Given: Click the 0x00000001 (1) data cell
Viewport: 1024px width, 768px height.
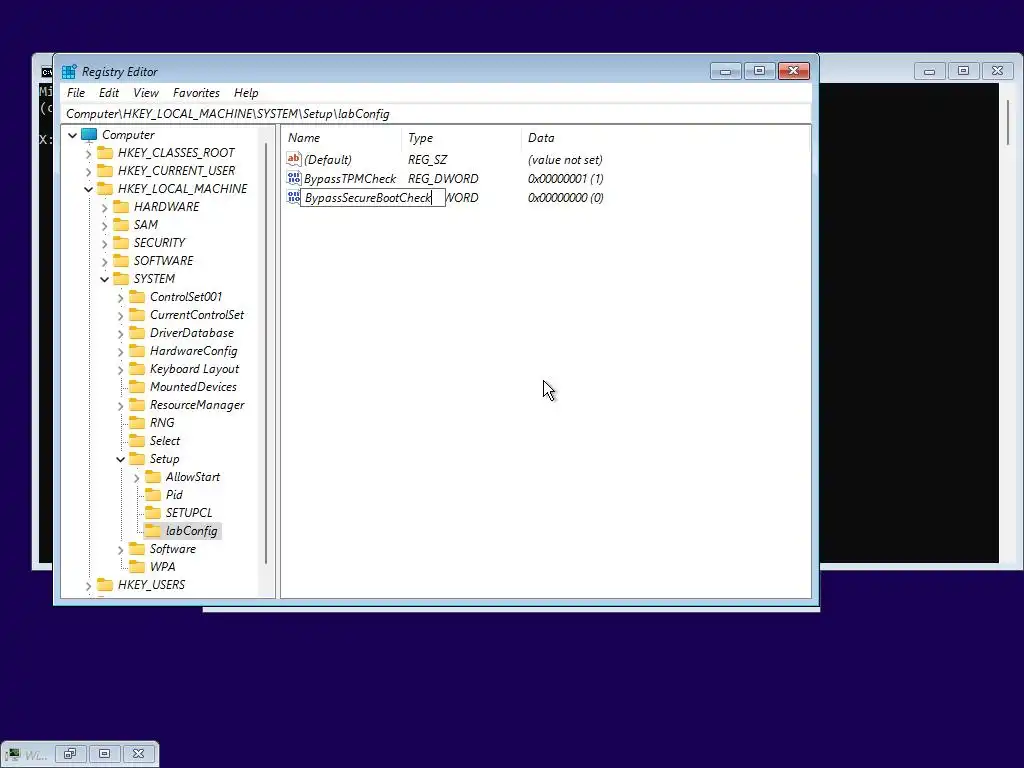Looking at the screenshot, I should click(566, 178).
